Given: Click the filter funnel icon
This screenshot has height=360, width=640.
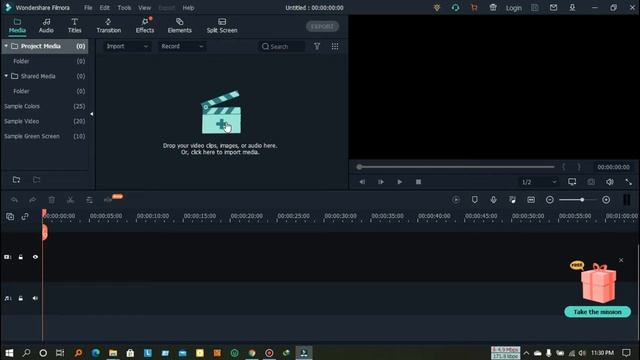Looking at the screenshot, I should pyautogui.click(x=317, y=47).
